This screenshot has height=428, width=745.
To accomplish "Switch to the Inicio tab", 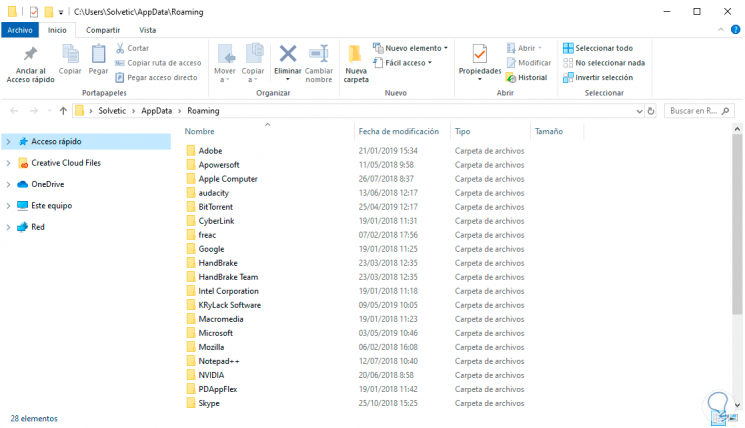I will click(57, 30).
